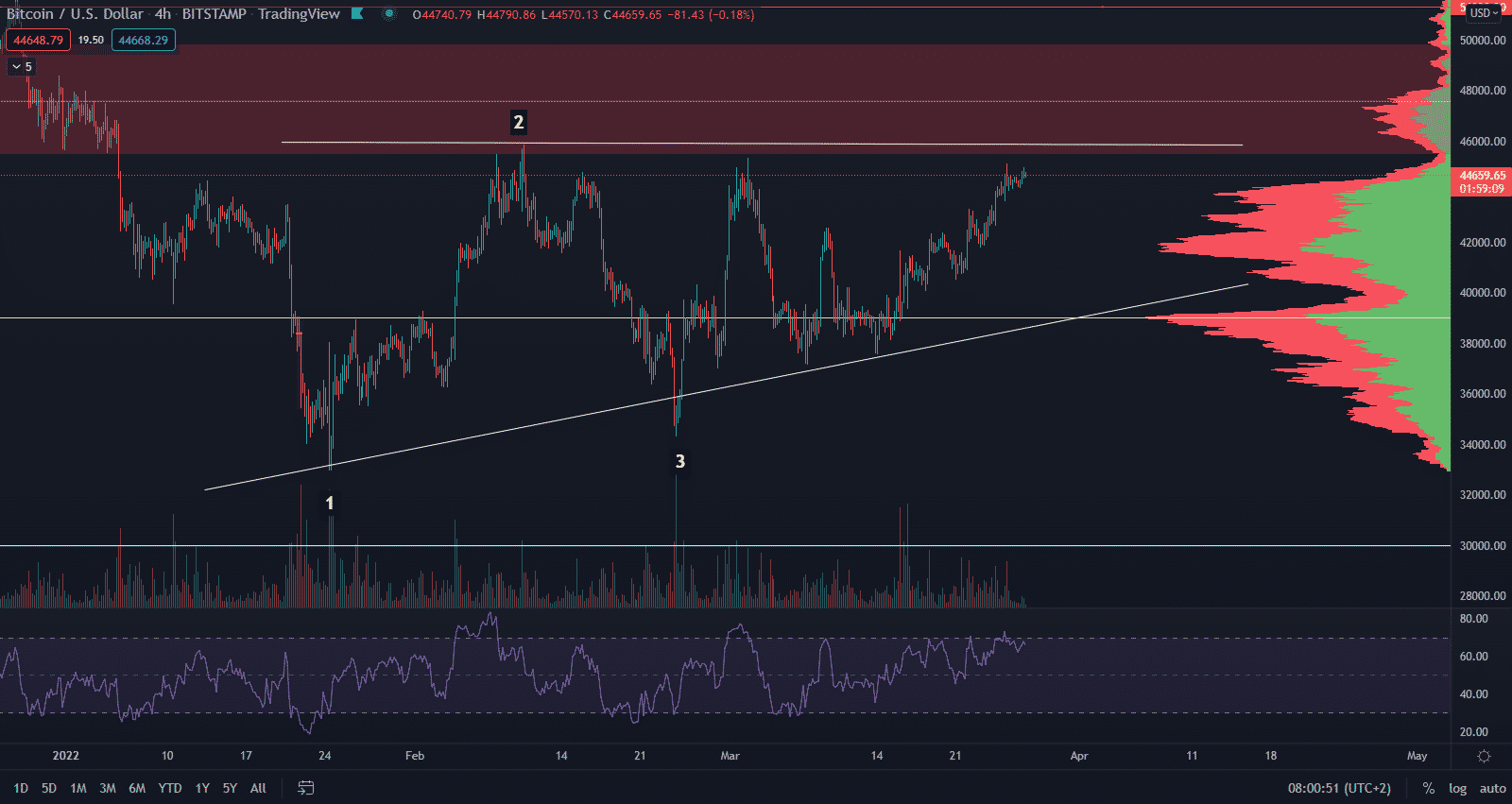Click the pulsing market status dot
This screenshot has width=1512, height=804.
point(389,14)
